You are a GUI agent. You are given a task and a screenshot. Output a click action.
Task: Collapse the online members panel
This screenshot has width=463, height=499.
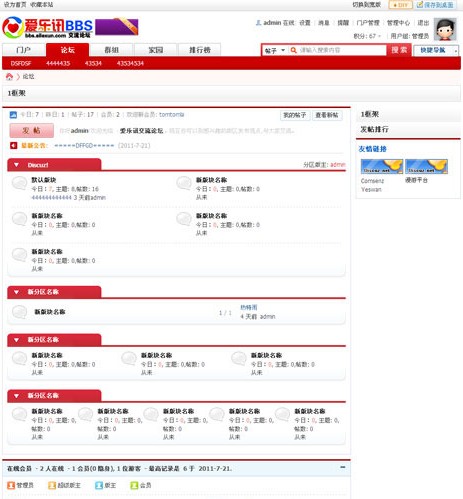tap(342, 467)
